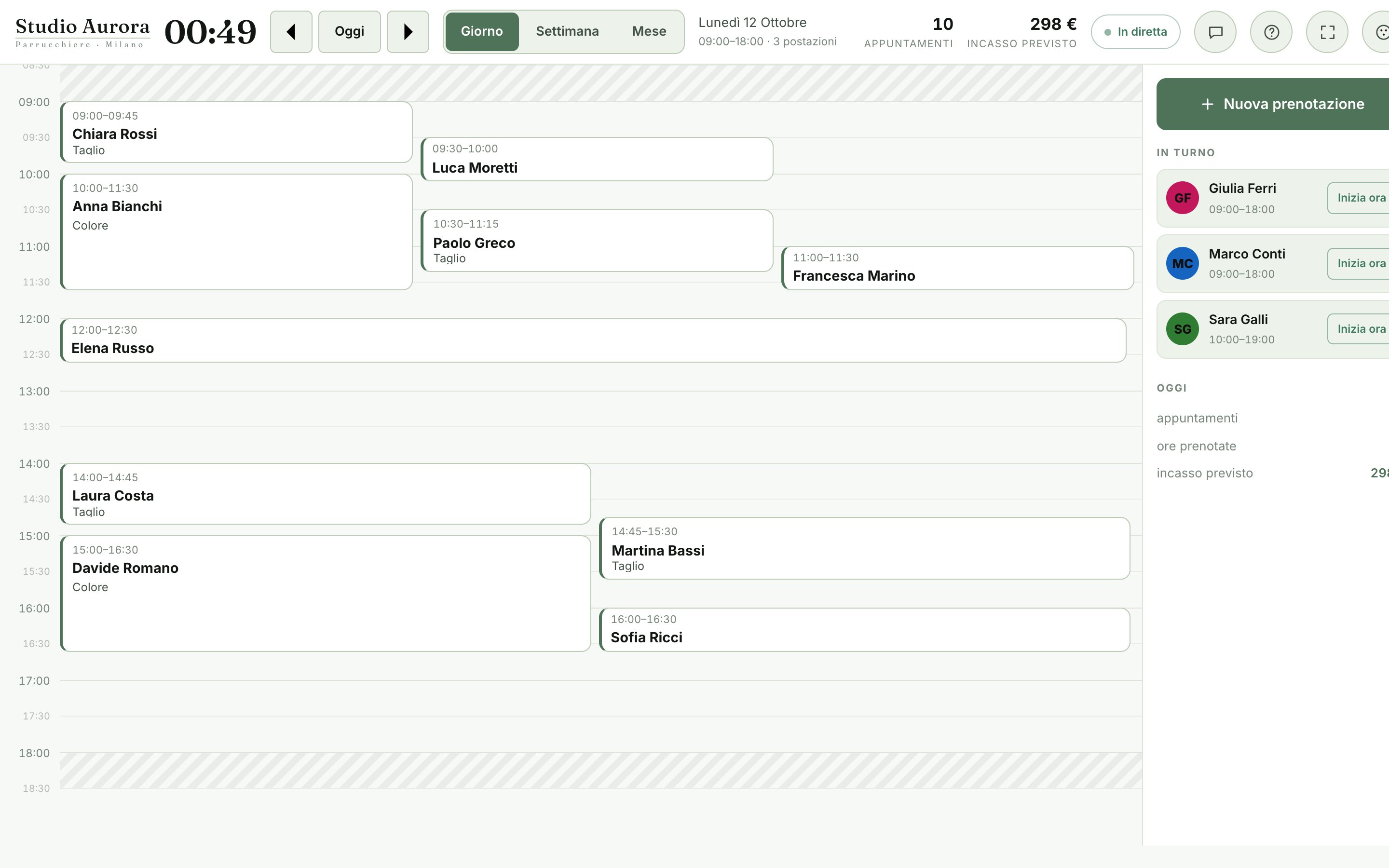The image size is (1389, 868).
Task: Open Anna Bianchi's Colore appointment
Action: [236, 232]
